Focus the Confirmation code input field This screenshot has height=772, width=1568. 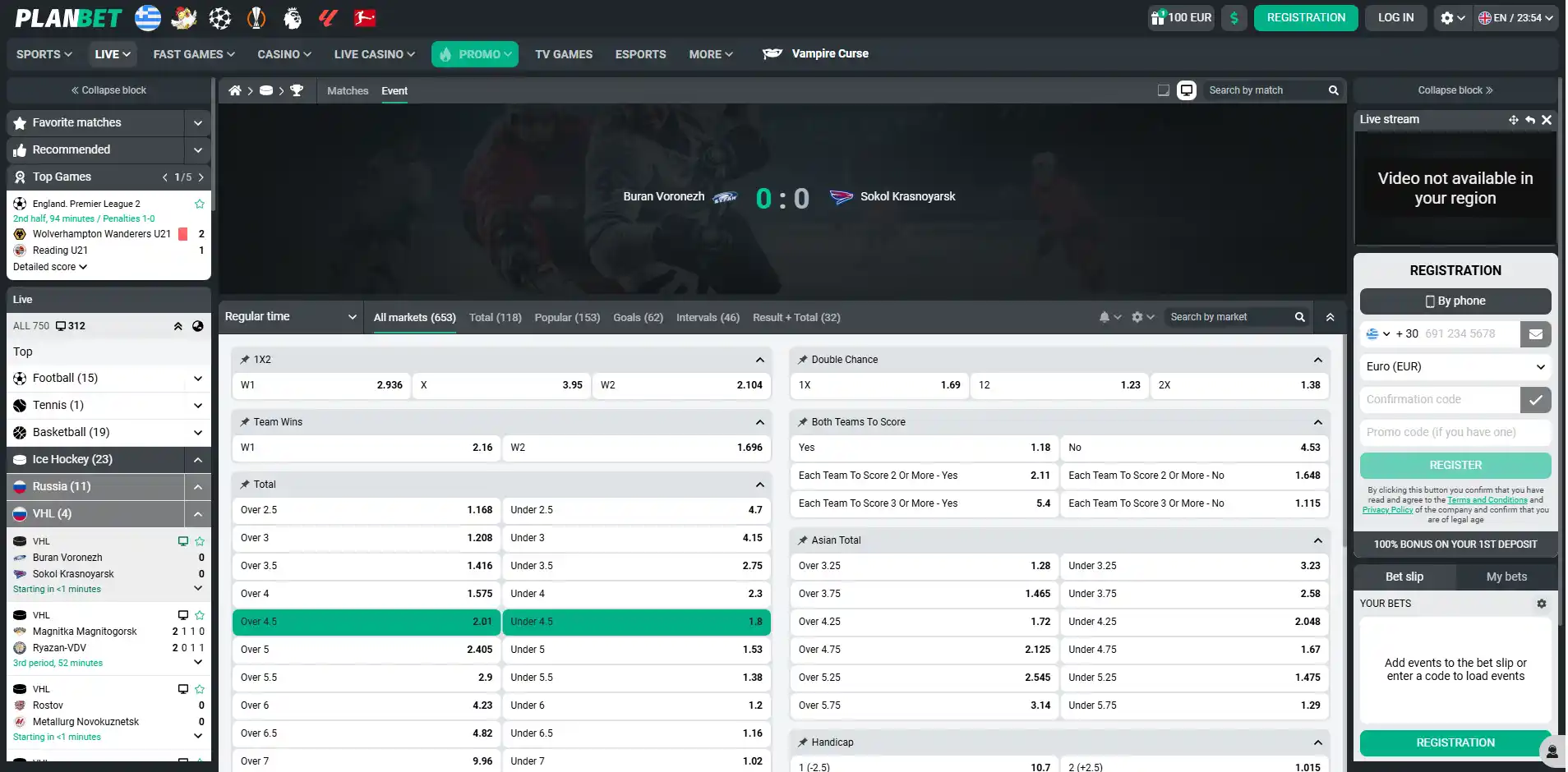pos(1439,400)
